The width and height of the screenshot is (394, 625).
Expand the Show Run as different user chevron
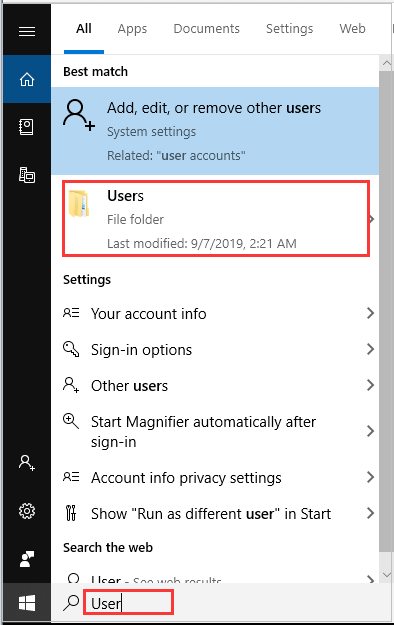coord(370,513)
